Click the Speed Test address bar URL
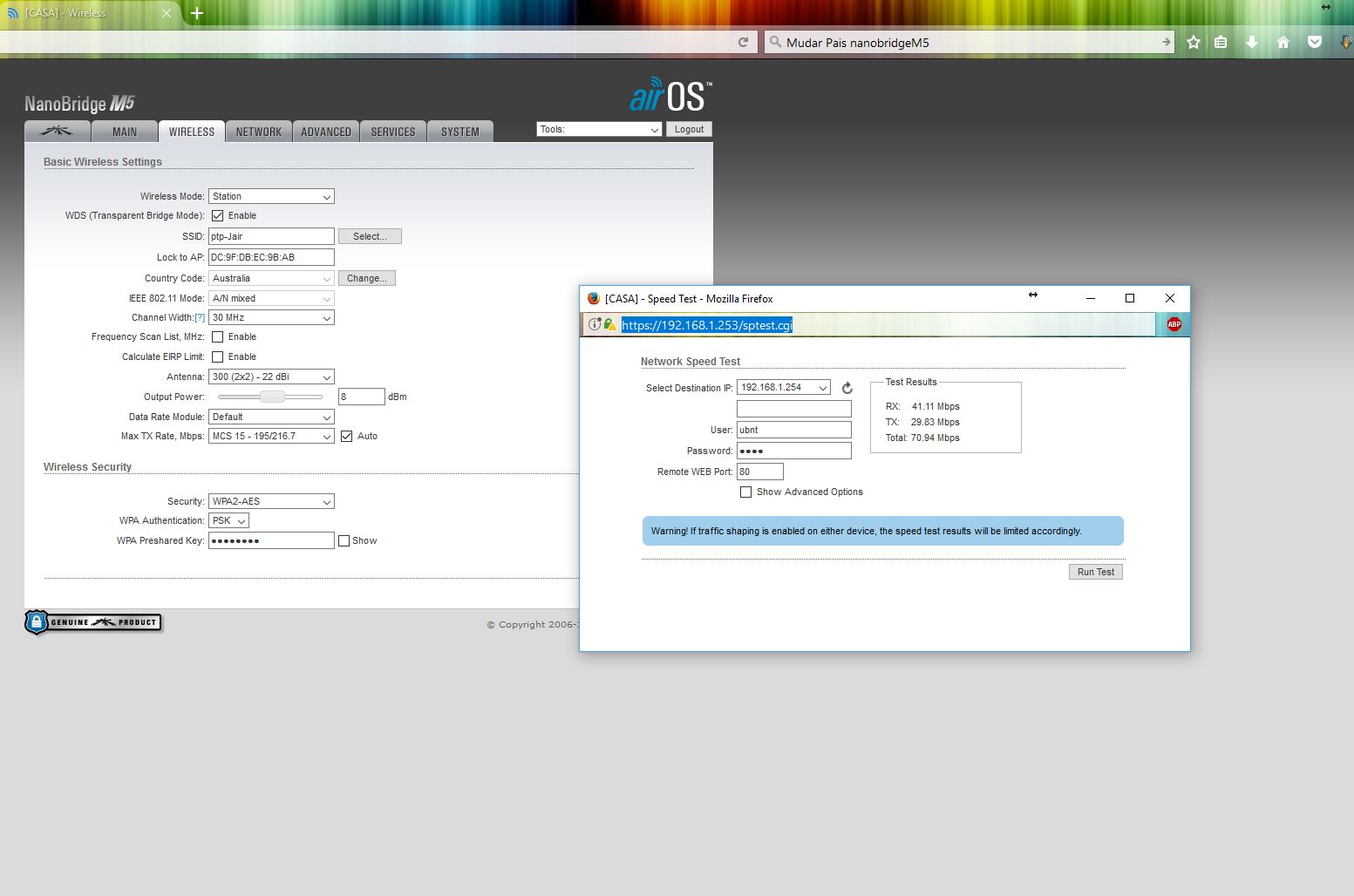 (707, 325)
